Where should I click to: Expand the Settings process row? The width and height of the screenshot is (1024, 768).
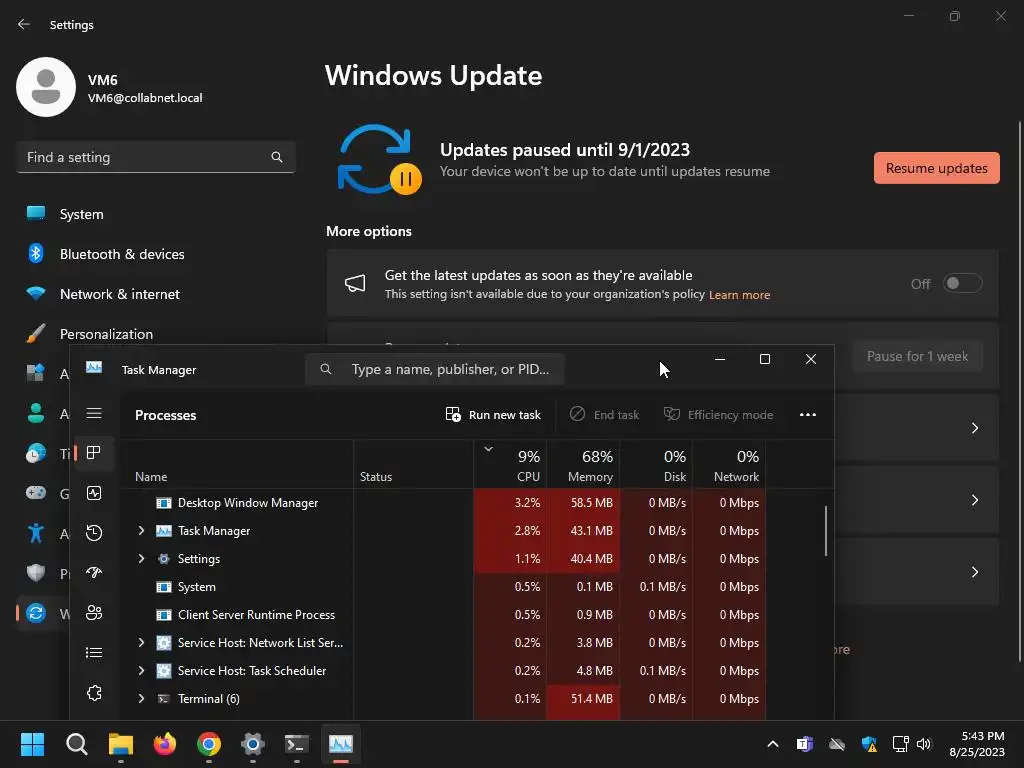pyautogui.click(x=141, y=559)
